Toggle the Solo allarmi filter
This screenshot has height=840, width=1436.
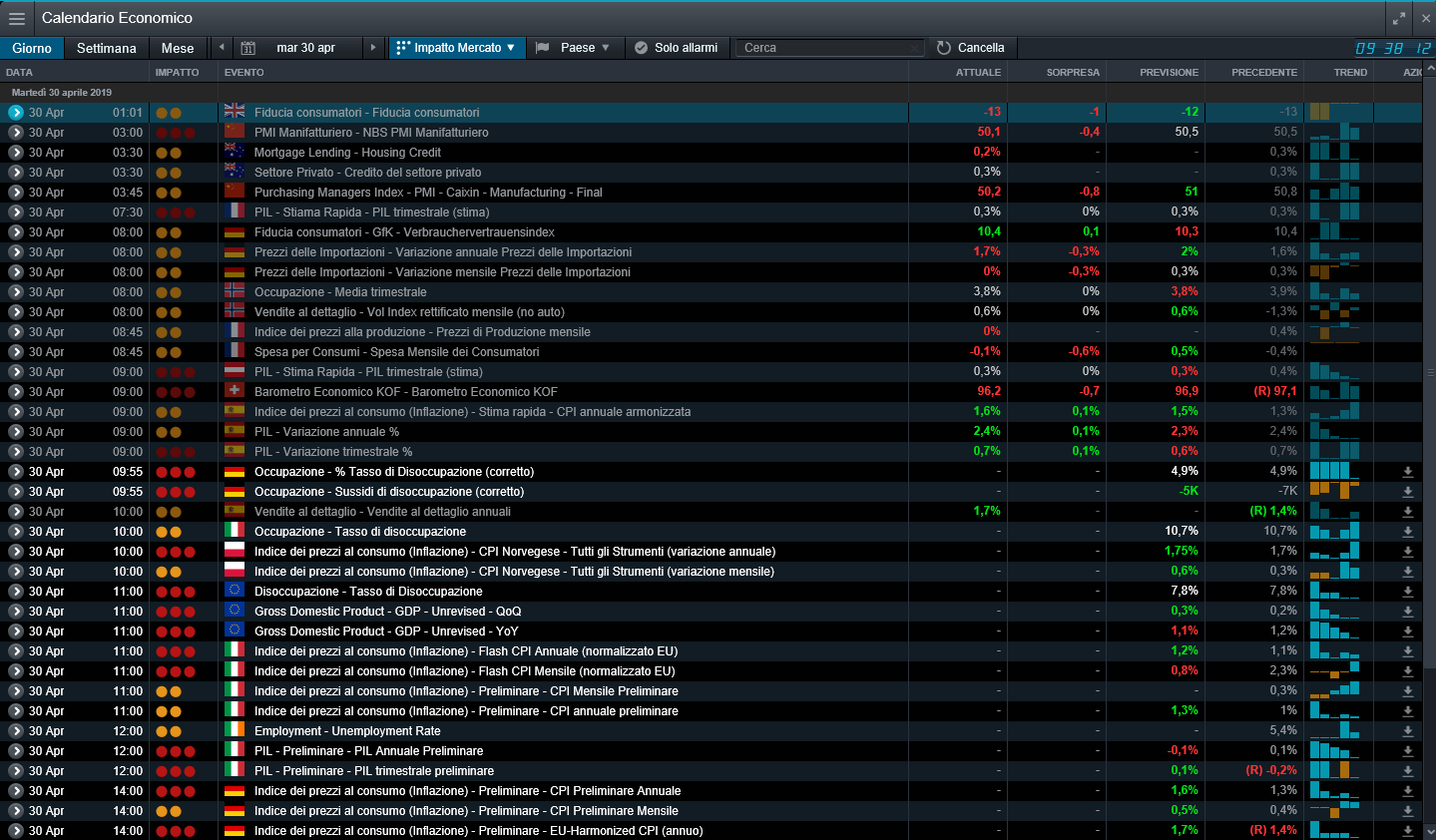click(x=676, y=48)
